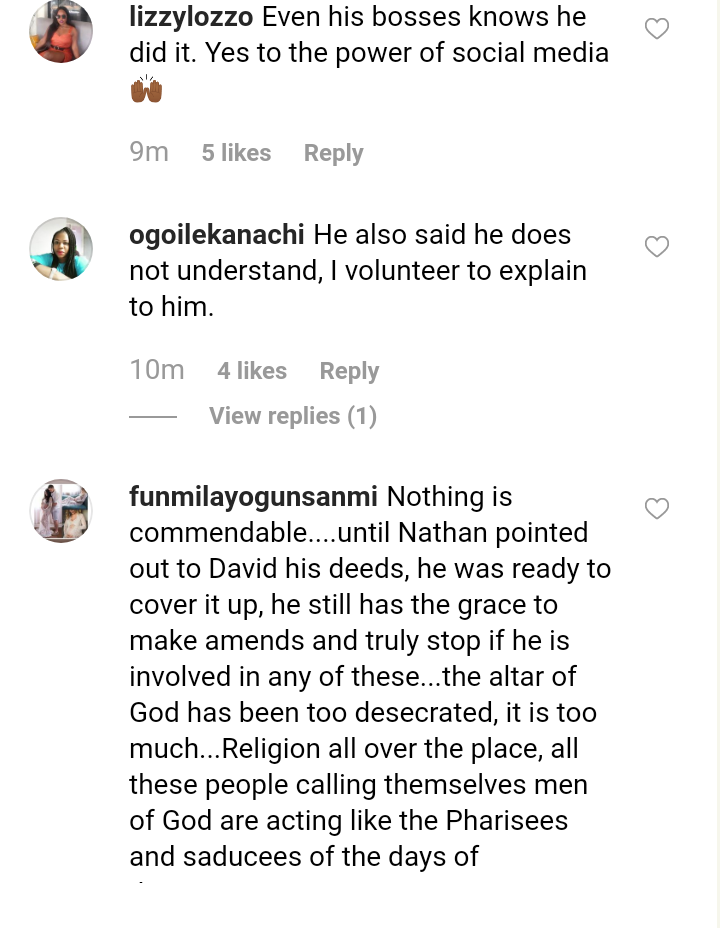Reply to ogoilekanachi's comment
This screenshot has height=928, width=720.
coord(349,371)
